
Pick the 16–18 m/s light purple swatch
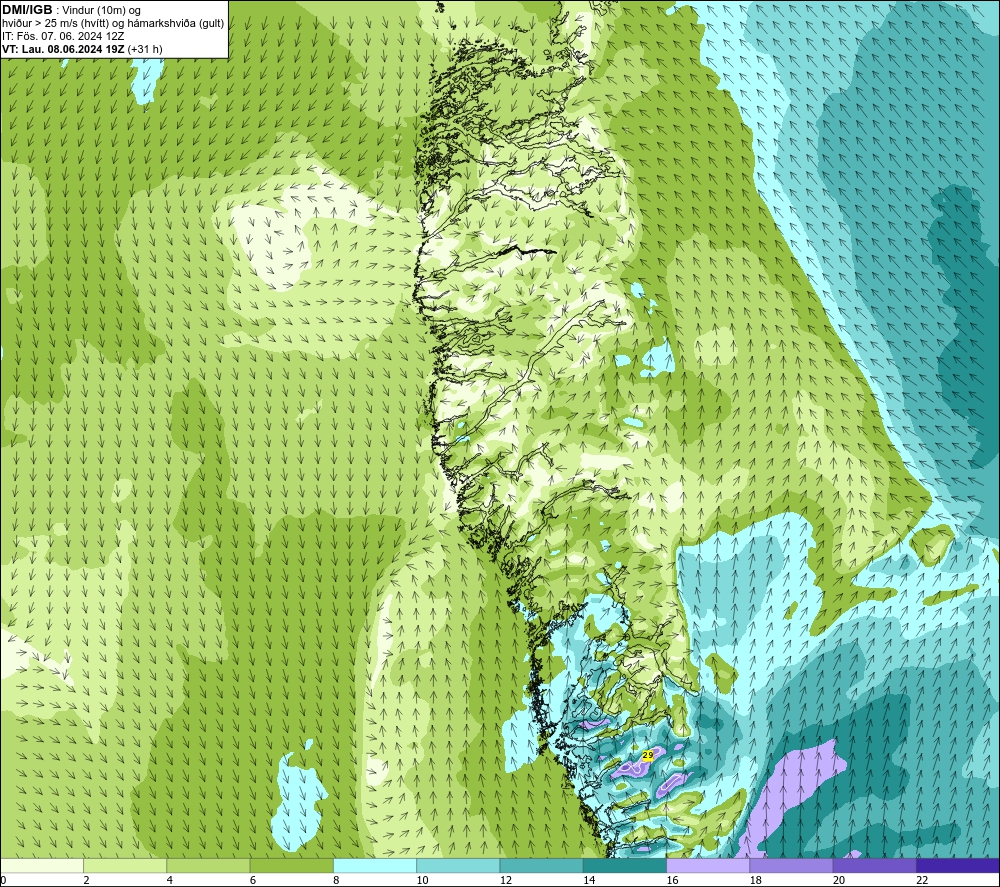point(708,865)
